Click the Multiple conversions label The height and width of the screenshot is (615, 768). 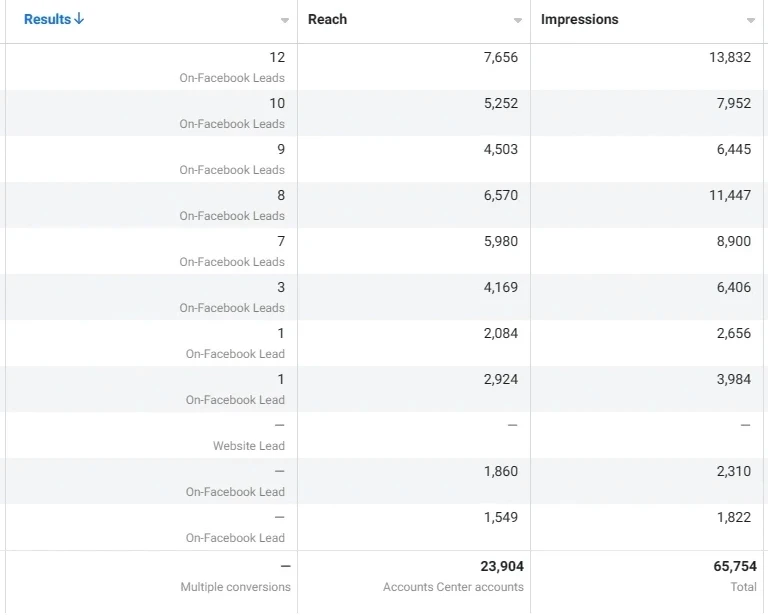[235, 587]
